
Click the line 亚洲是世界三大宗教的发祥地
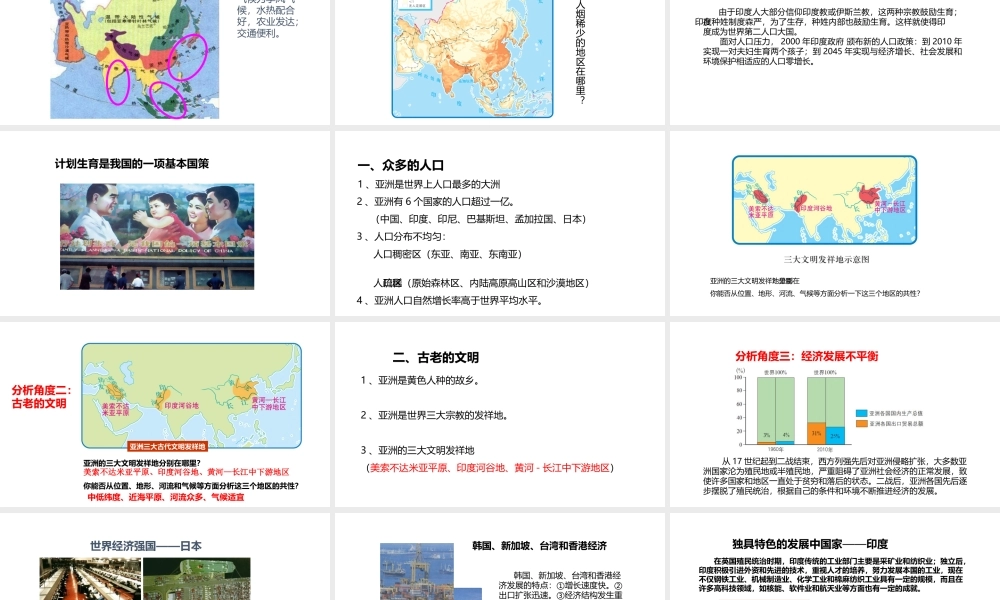click(x=435, y=415)
